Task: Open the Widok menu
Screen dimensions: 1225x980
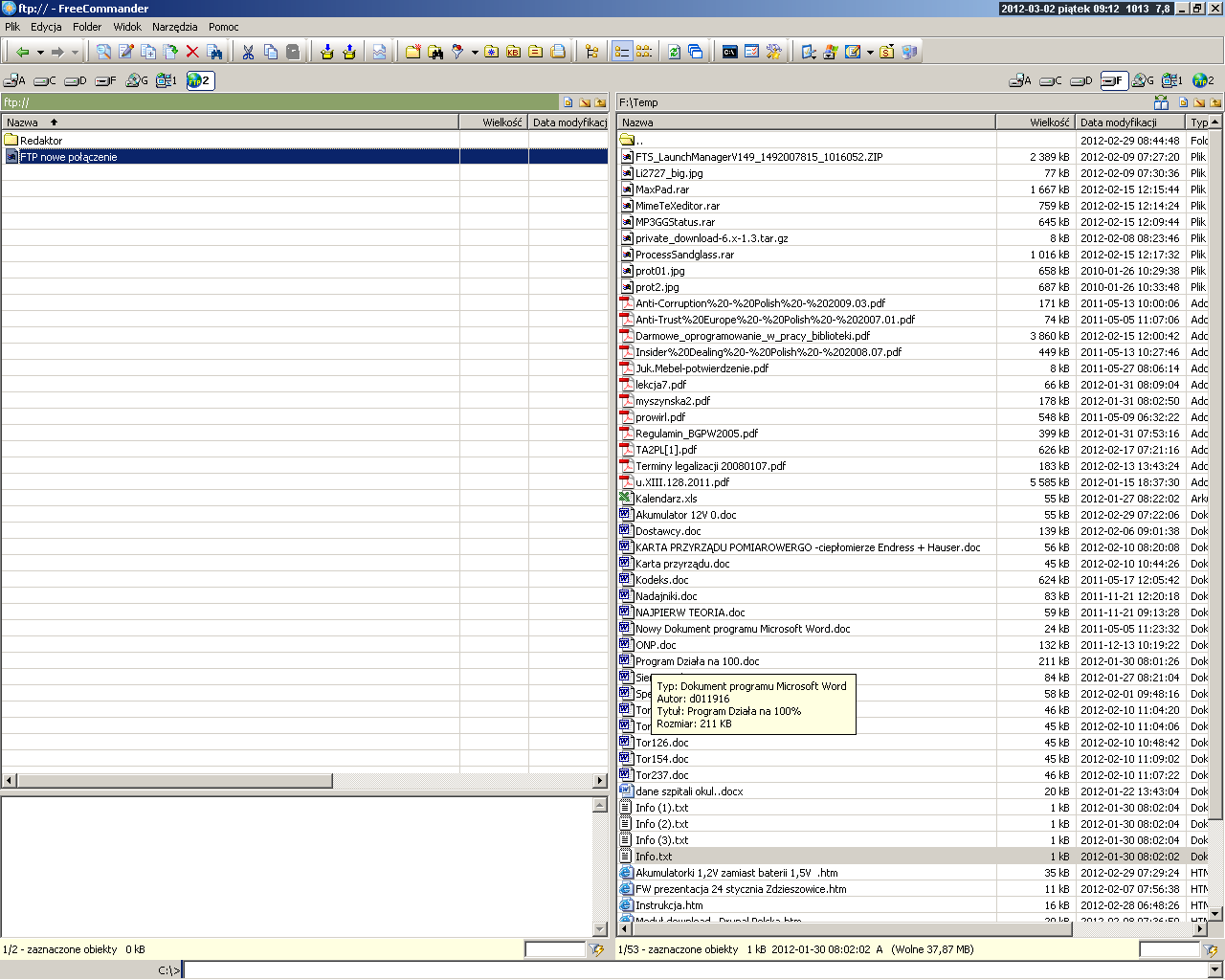Action: click(x=127, y=27)
